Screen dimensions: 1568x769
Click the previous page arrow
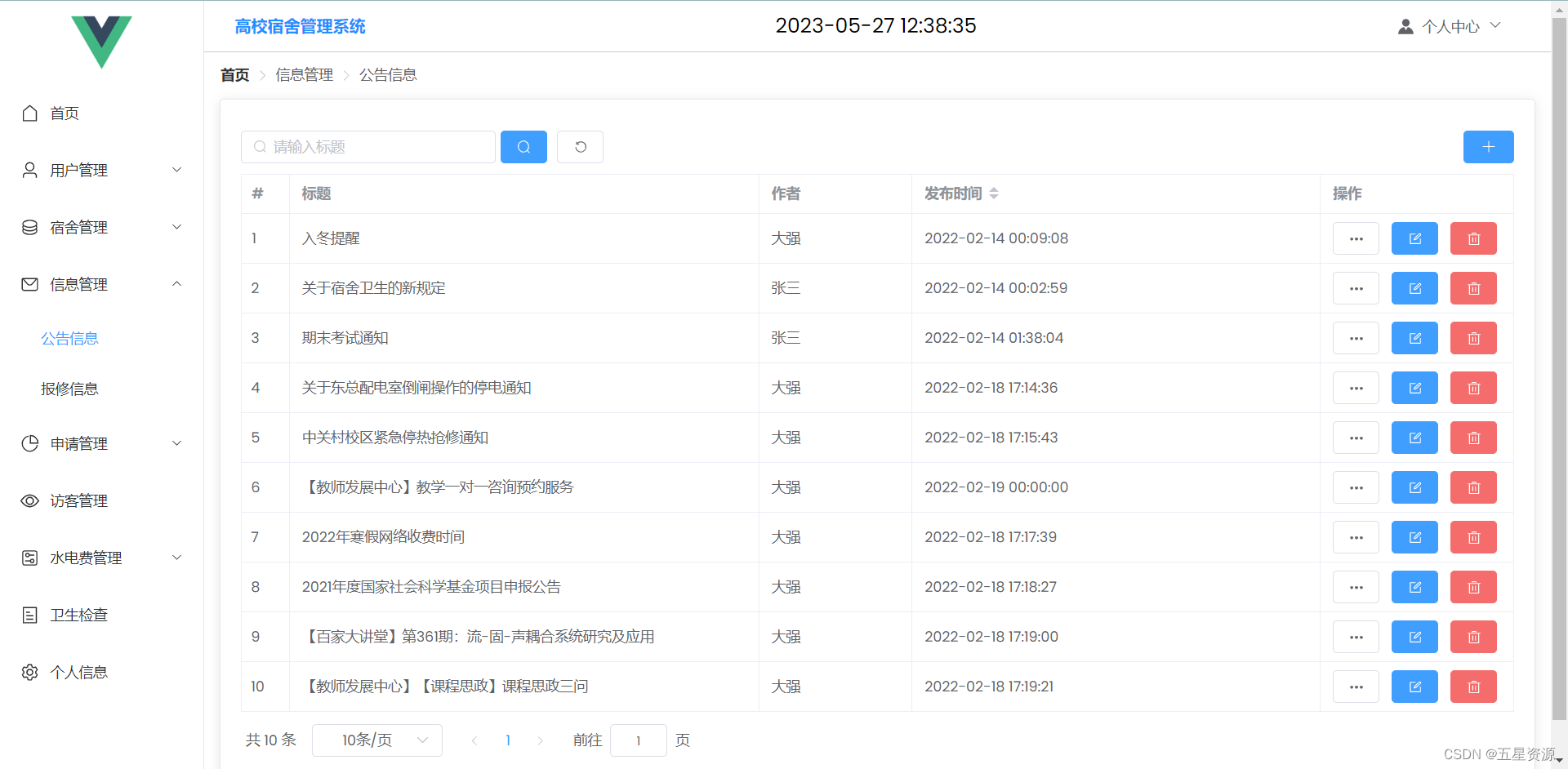tap(474, 740)
